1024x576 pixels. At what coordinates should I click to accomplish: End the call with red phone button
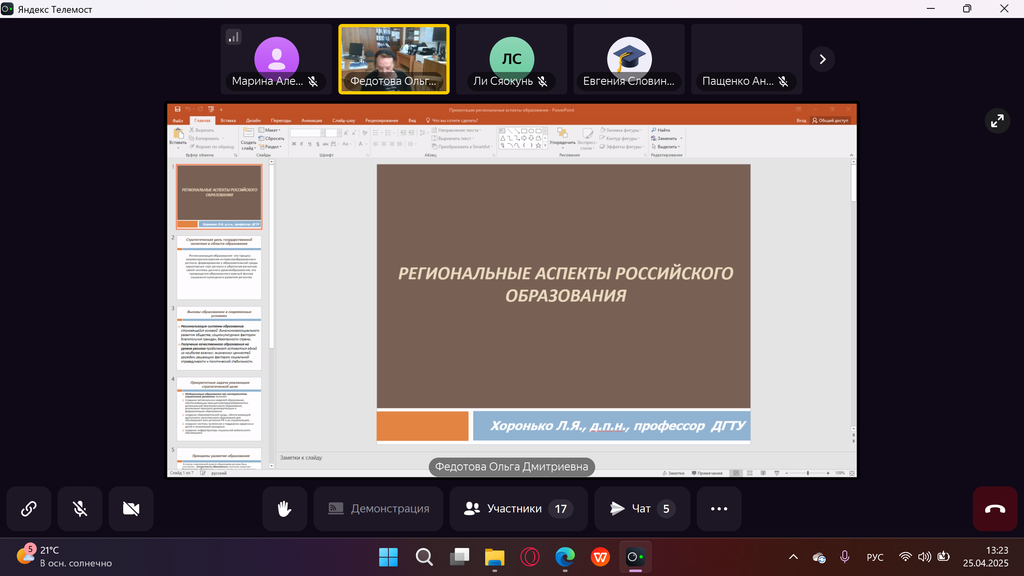pyautogui.click(x=995, y=509)
